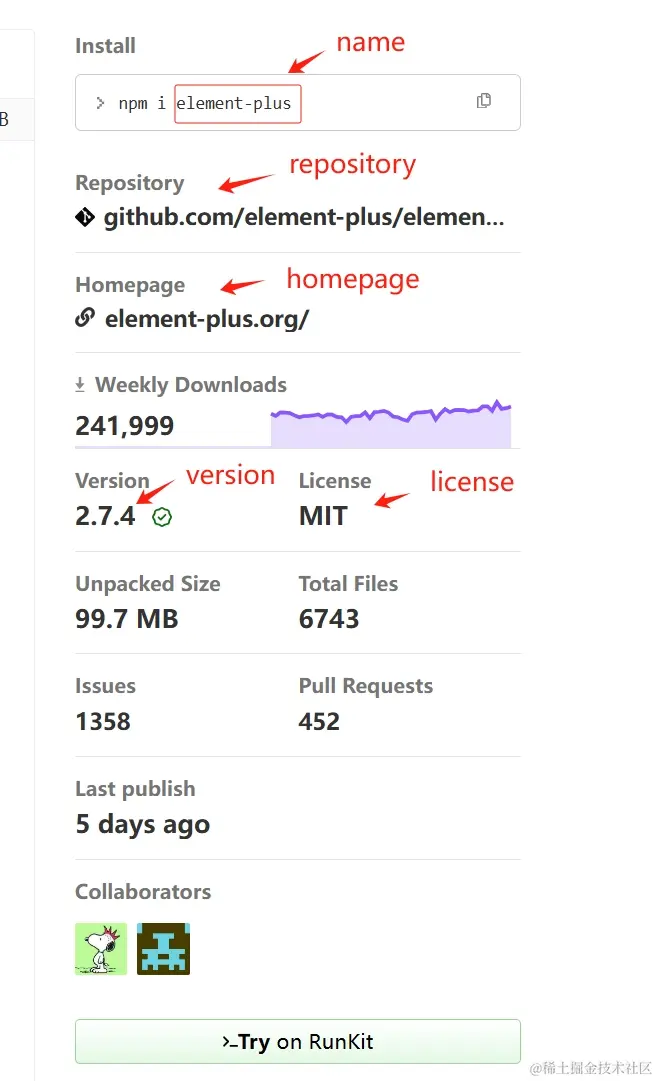The image size is (657, 1081).
Task: Click the green verified version badge
Action: pos(162,517)
